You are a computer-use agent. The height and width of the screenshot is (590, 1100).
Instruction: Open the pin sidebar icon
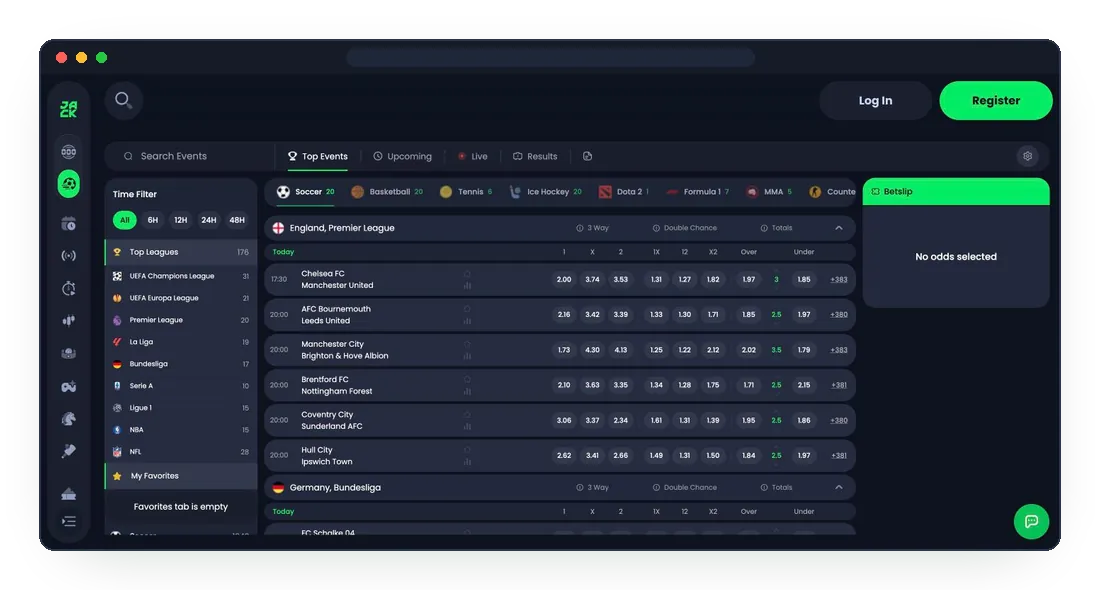coord(69,451)
